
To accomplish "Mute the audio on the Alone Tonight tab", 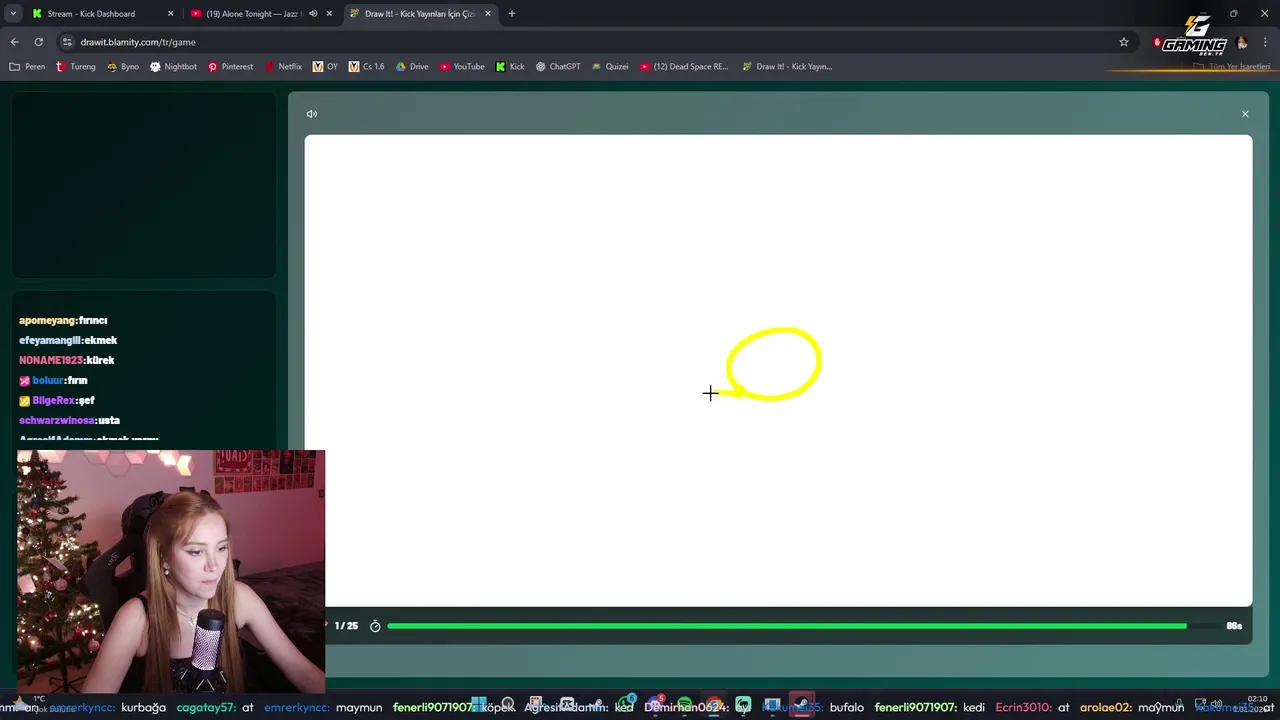I will click(313, 13).
